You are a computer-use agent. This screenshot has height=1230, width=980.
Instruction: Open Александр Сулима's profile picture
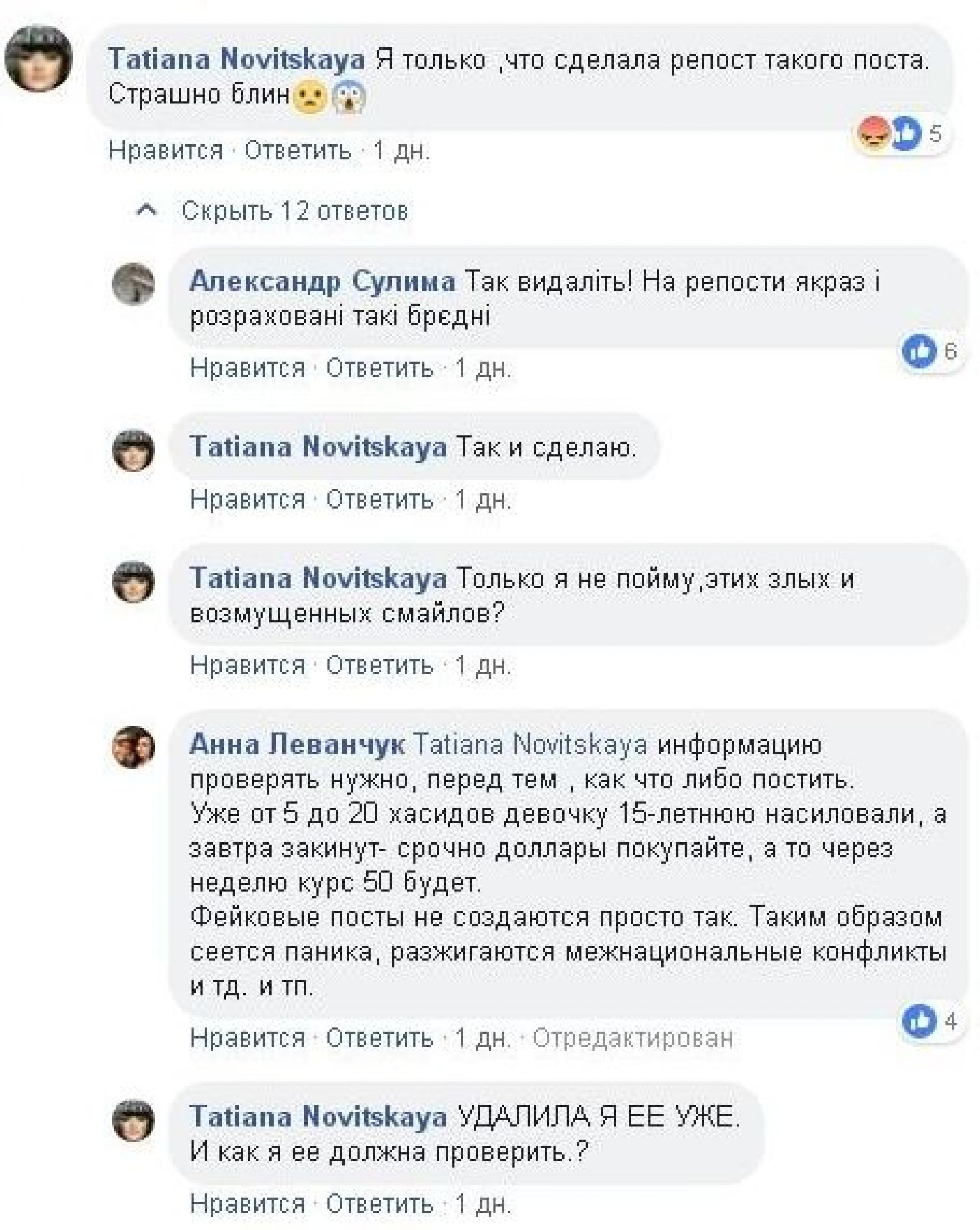(134, 283)
